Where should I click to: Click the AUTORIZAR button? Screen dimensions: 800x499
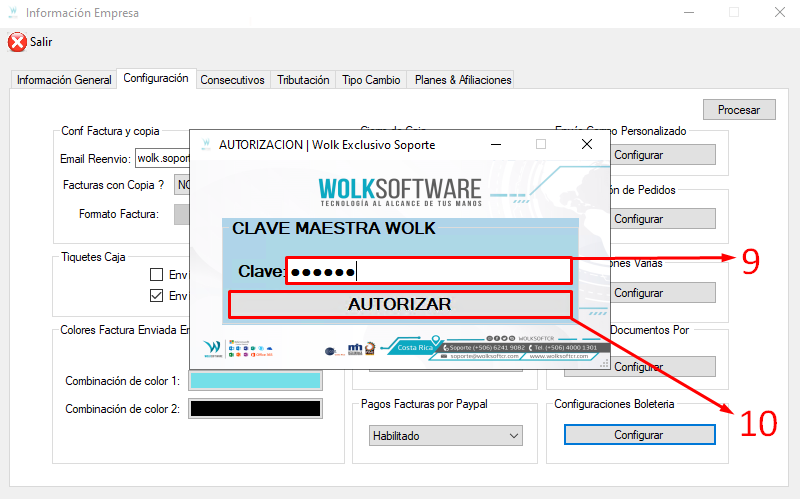pos(400,304)
